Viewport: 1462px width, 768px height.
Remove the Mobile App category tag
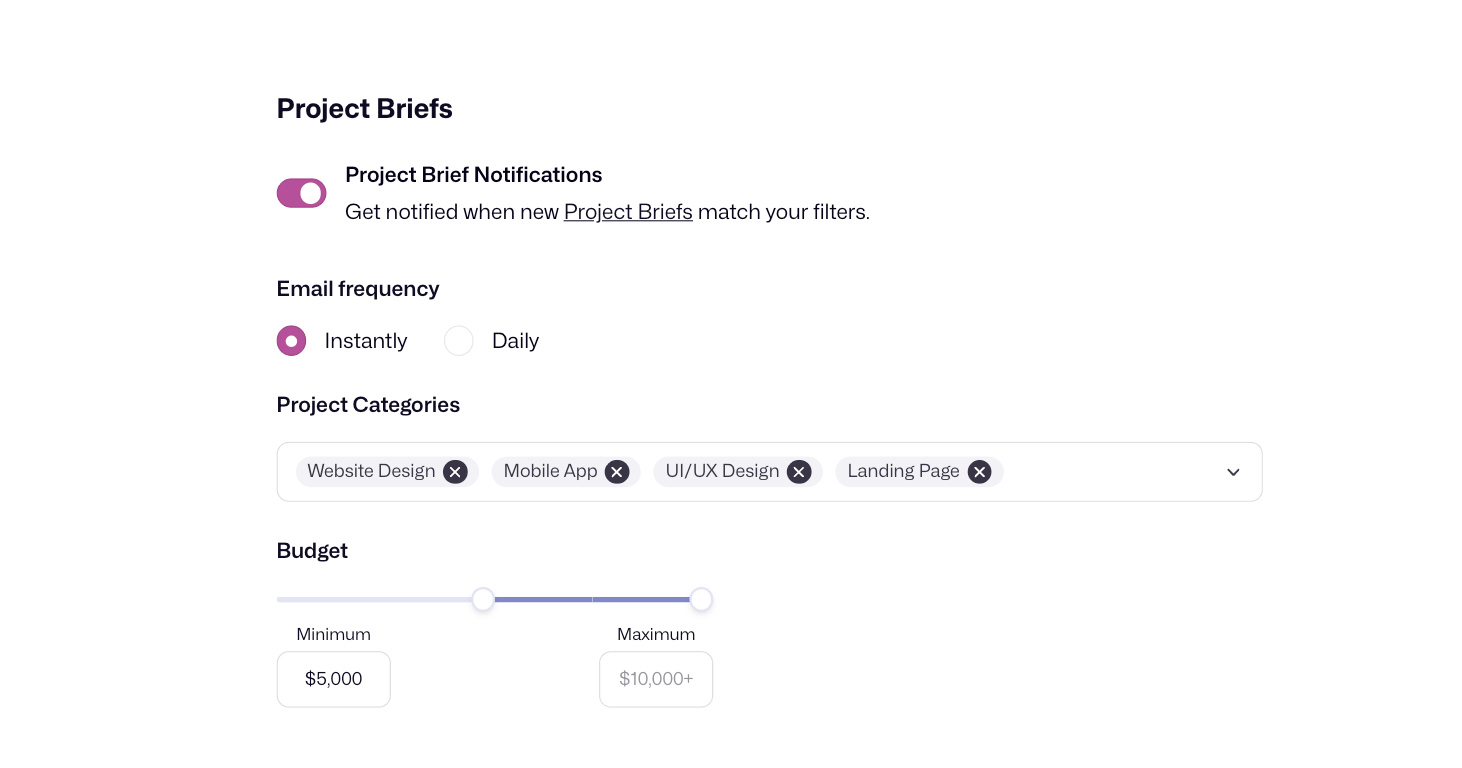click(617, 472)
